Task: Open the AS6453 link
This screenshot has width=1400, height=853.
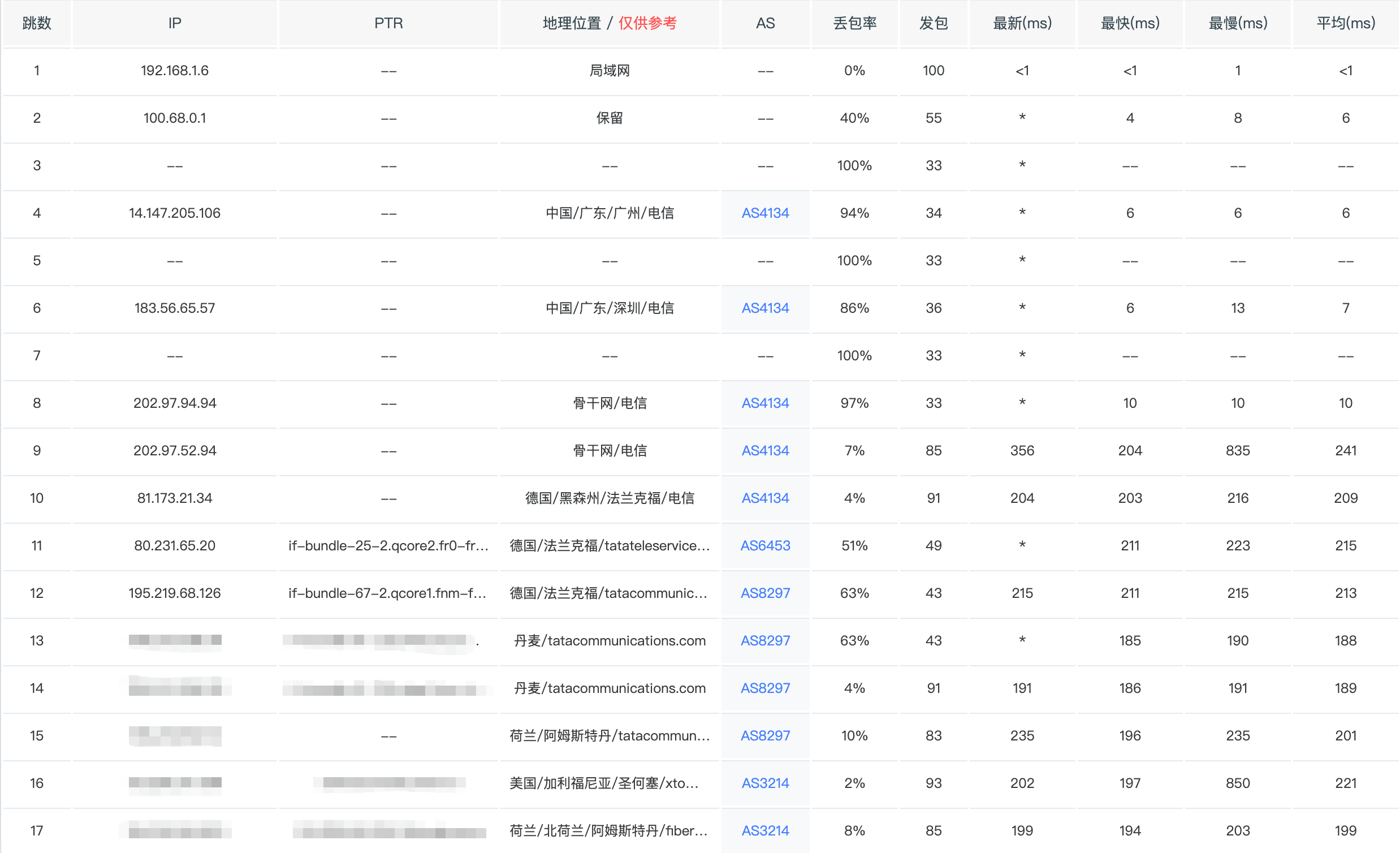Action: click(765, 545)
